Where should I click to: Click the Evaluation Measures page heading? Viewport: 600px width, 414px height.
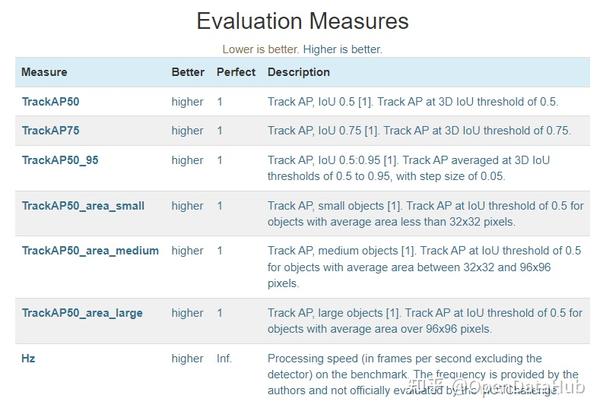(302, 21)
